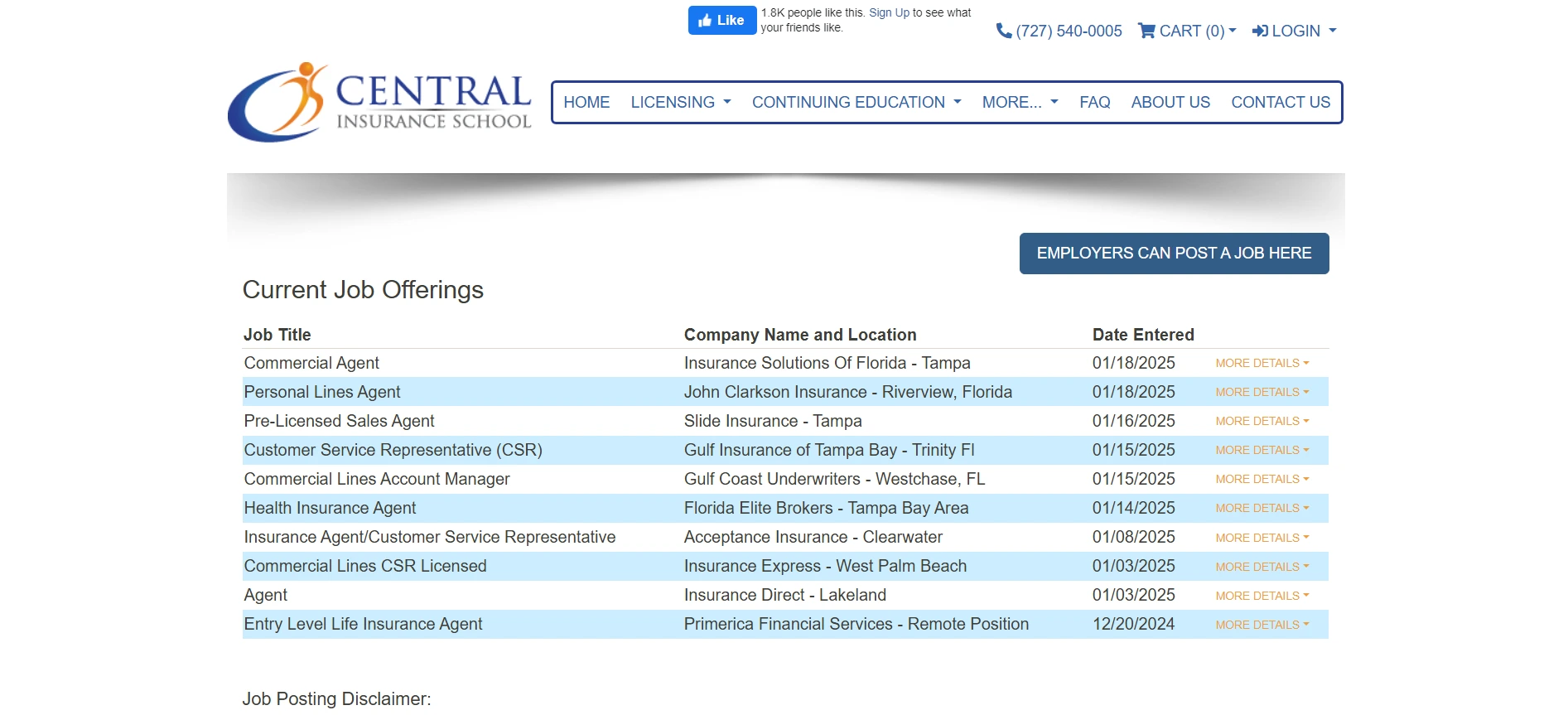1568x715 pixels.
Task: Navigate to ABOUT US
Action: pyautogui.click(x=1170, y=102)
